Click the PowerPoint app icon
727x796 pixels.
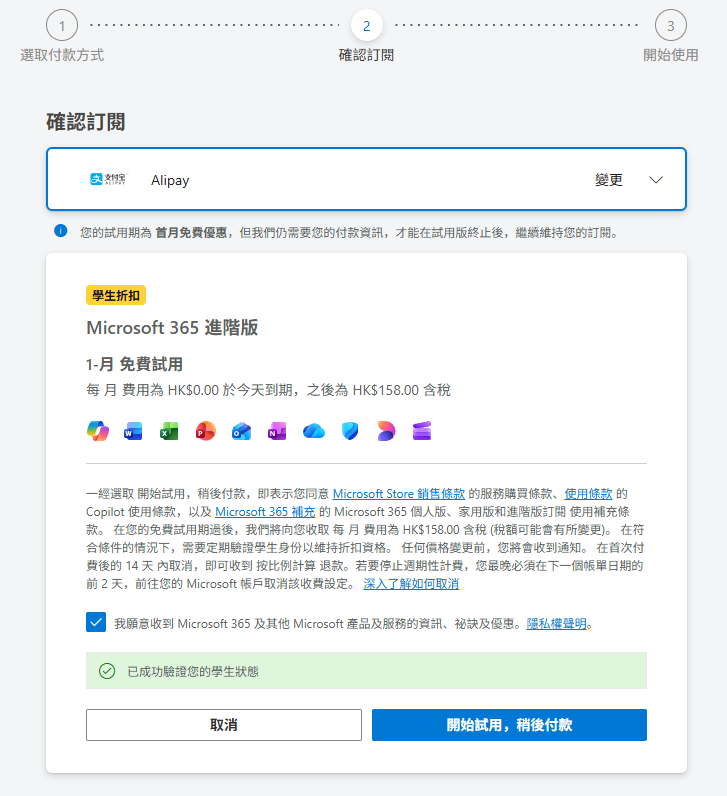point(205,431)
